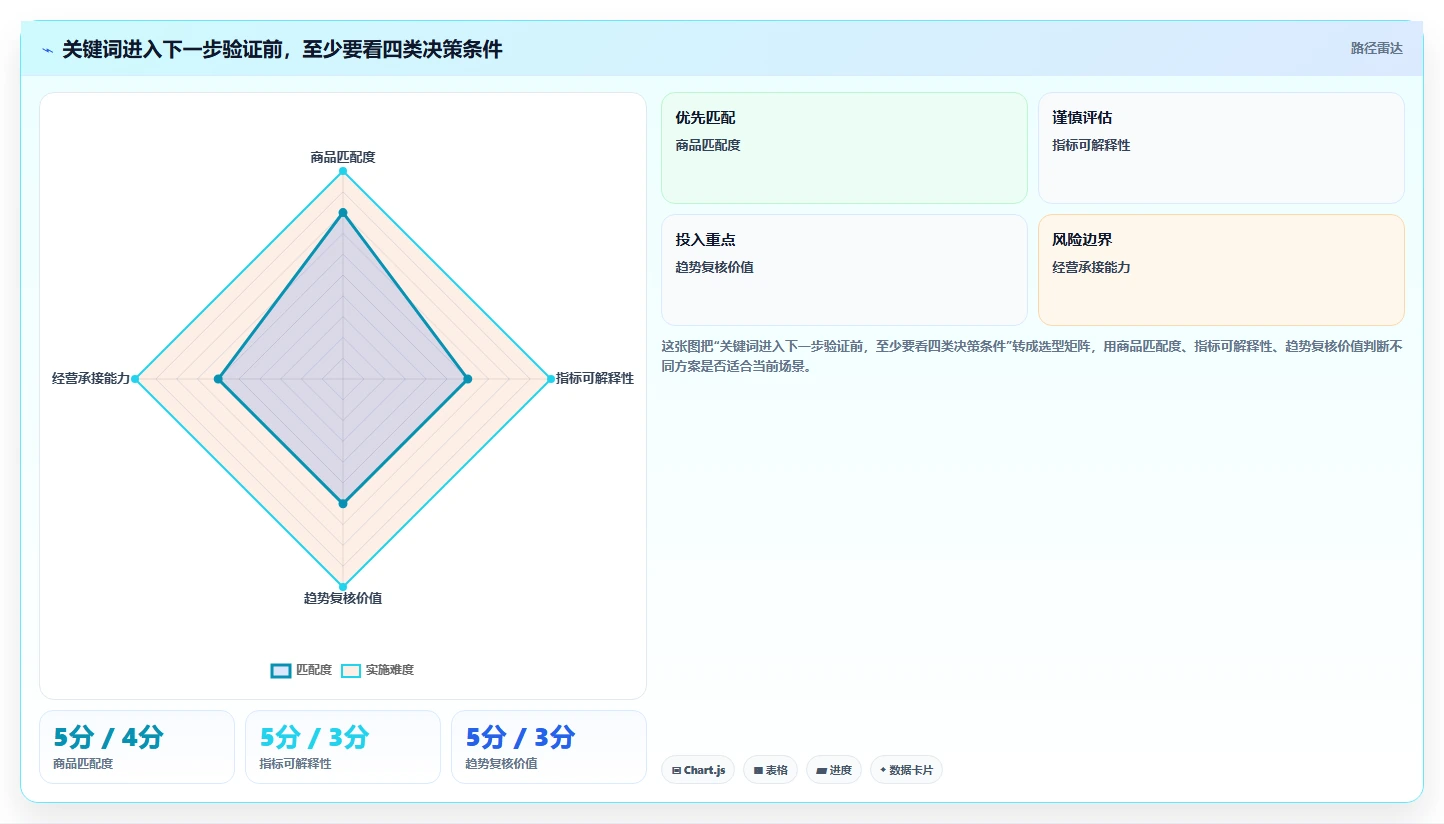1444x824 pixels.
Task: Click the 商品匹配度 radar axis label
Action: (343, 157)
